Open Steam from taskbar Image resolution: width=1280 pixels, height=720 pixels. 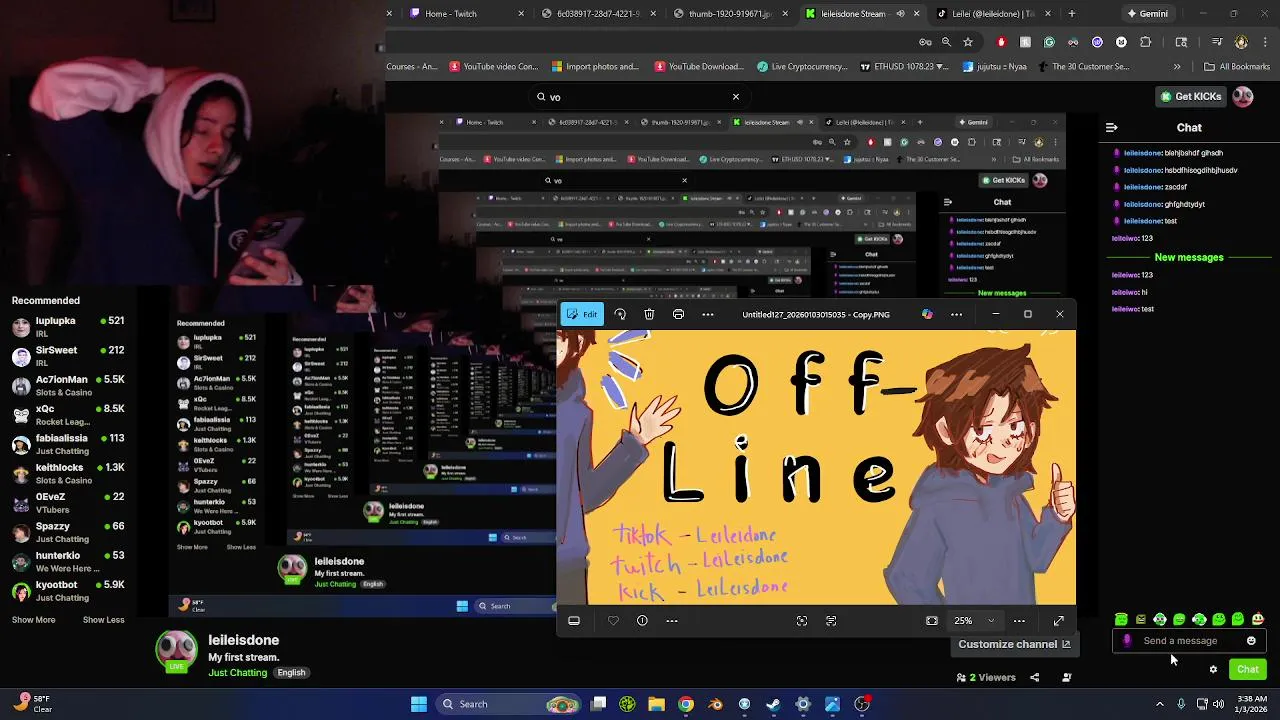pyautogui.click(x=773, y=704)
